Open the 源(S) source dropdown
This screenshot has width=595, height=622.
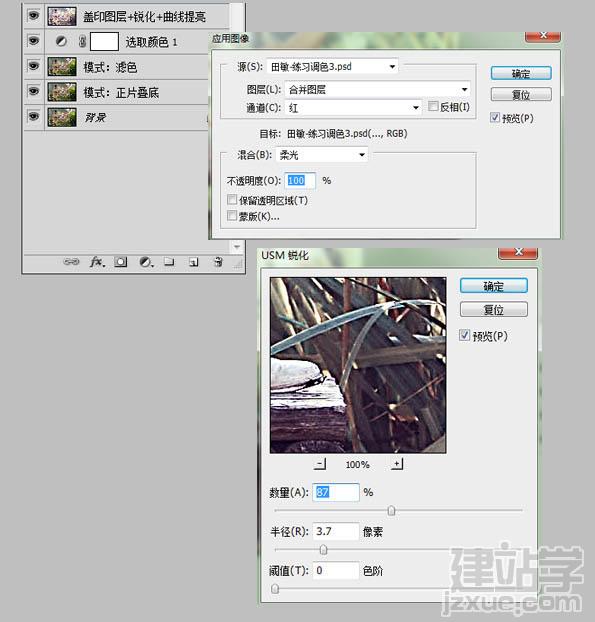[x=333, y=67]
